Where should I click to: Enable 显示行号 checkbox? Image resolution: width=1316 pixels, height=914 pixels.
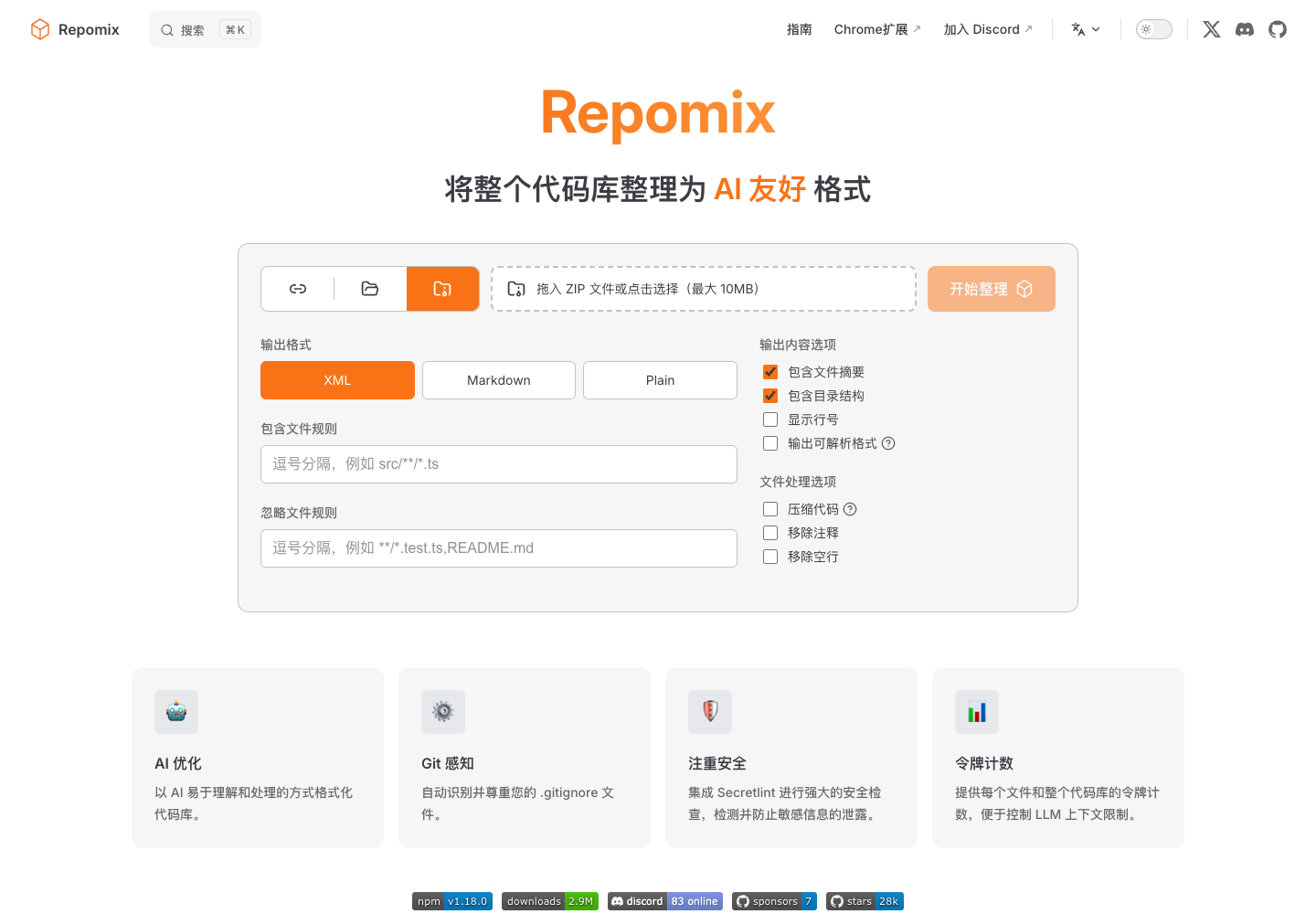[x=770, y=420]
